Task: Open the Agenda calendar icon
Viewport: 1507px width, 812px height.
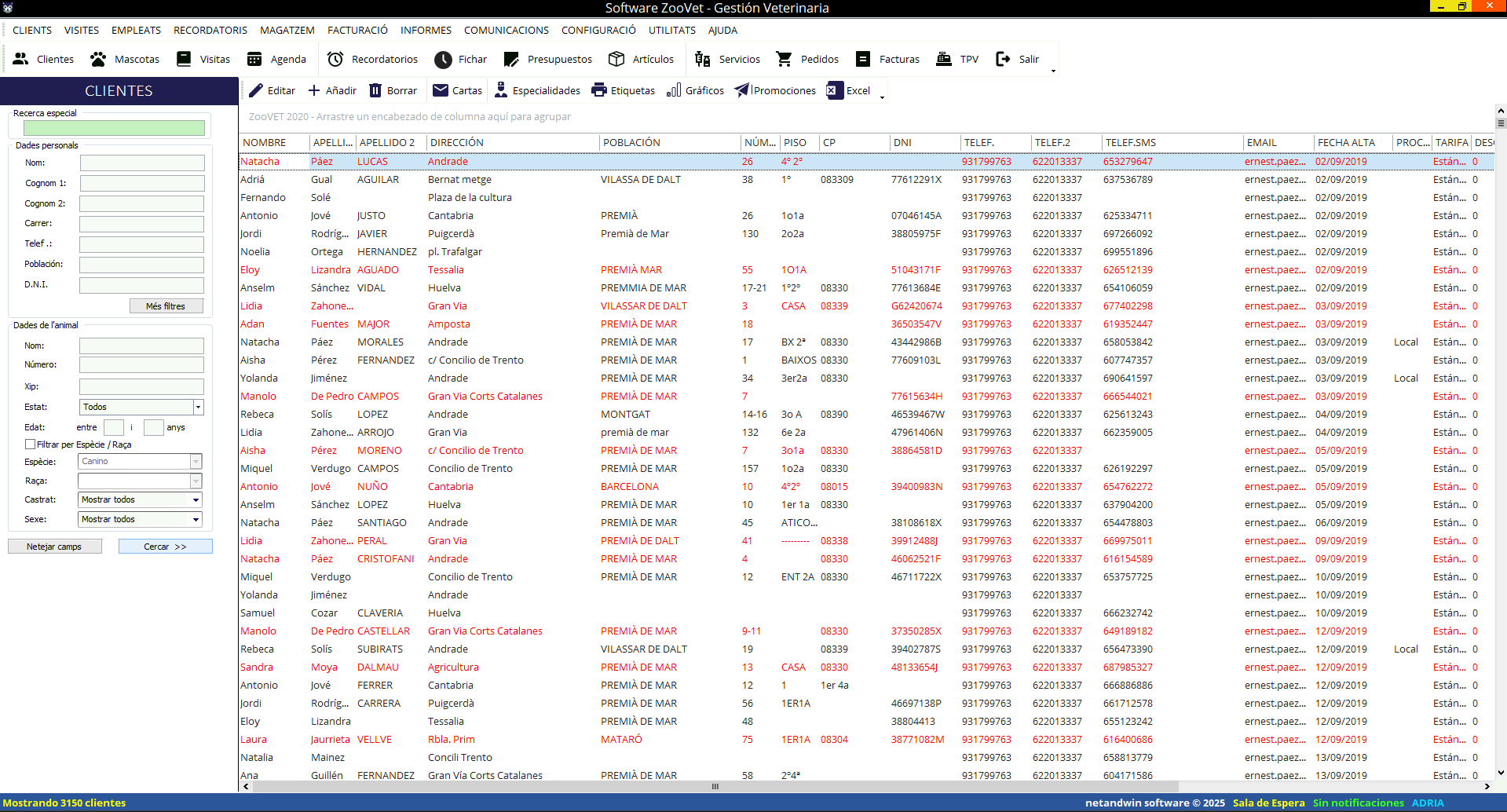Action: pos(254,59)
